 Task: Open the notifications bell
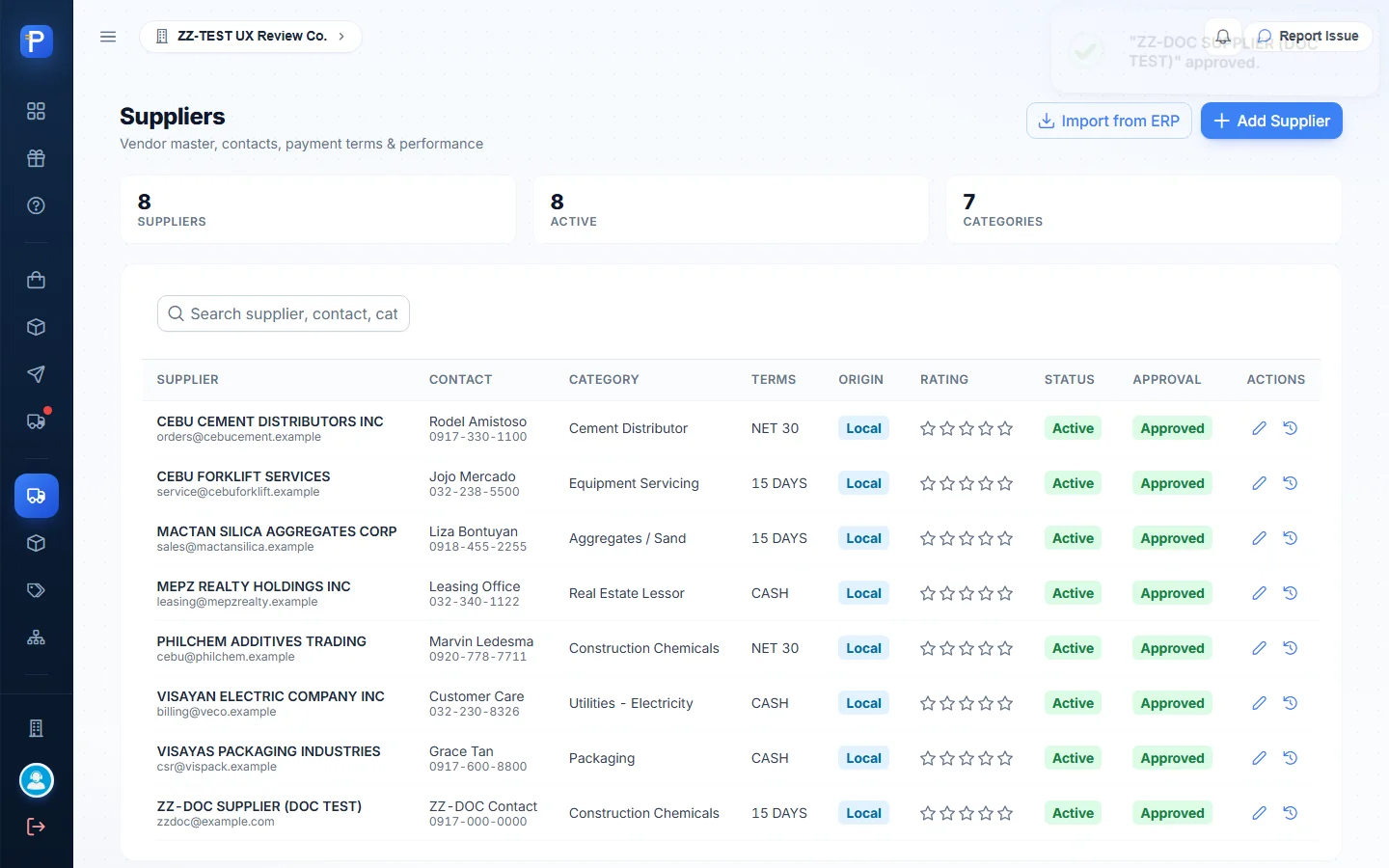(x=1222, y=37)
